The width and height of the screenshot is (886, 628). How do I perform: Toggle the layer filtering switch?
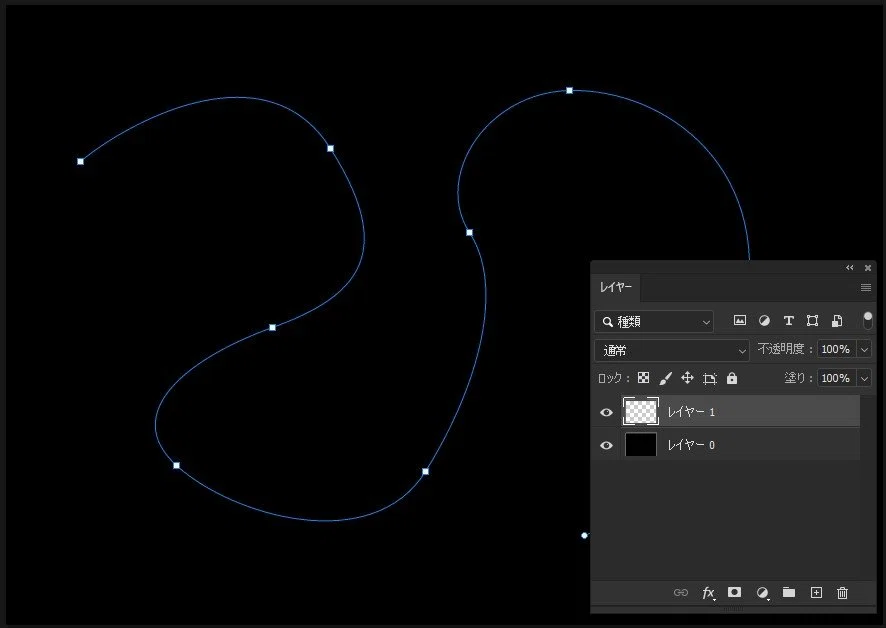tap(867, 320)
